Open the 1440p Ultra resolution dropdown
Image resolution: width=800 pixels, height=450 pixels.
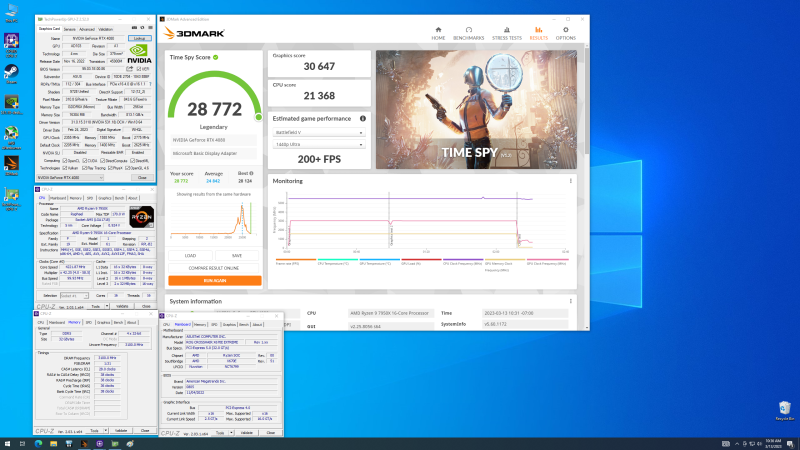tap(319, 145)
